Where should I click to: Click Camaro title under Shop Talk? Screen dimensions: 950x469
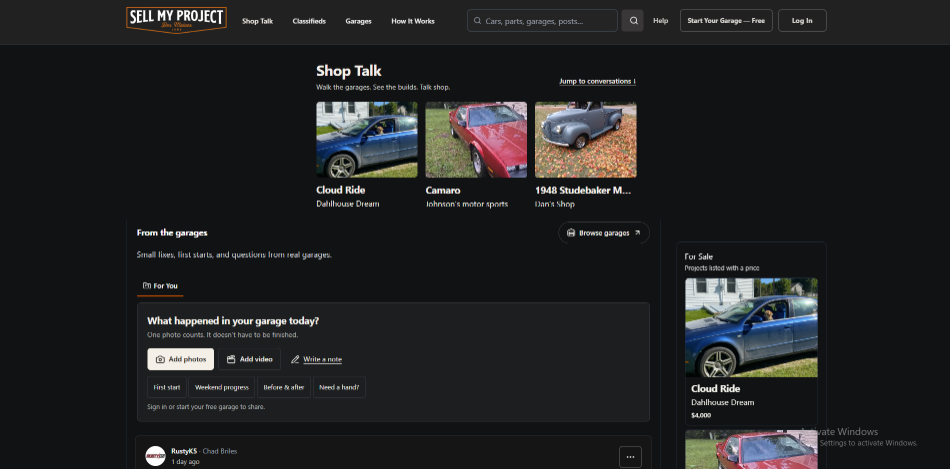[443, 190]
